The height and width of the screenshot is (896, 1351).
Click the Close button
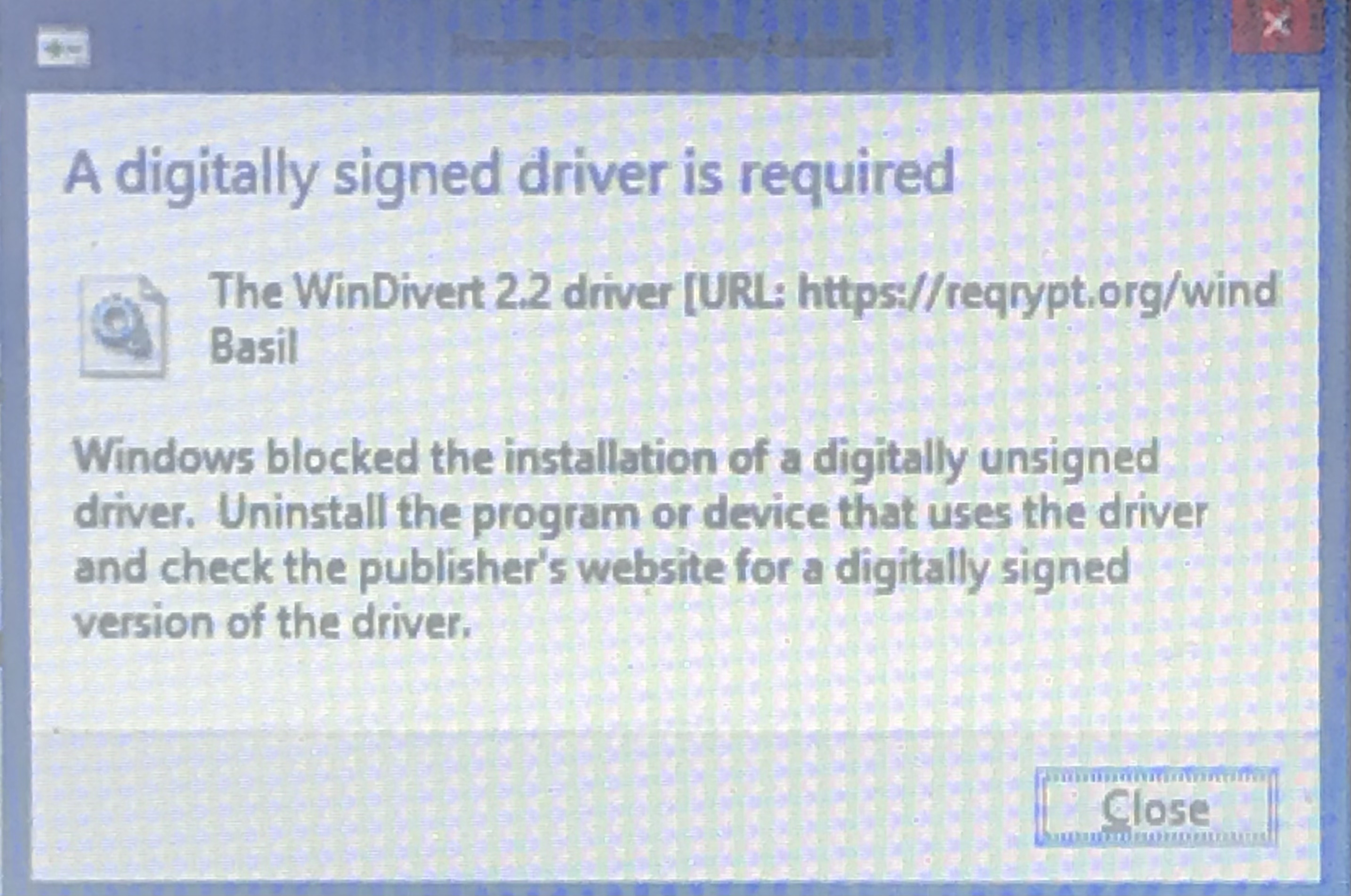point(1156,807)
